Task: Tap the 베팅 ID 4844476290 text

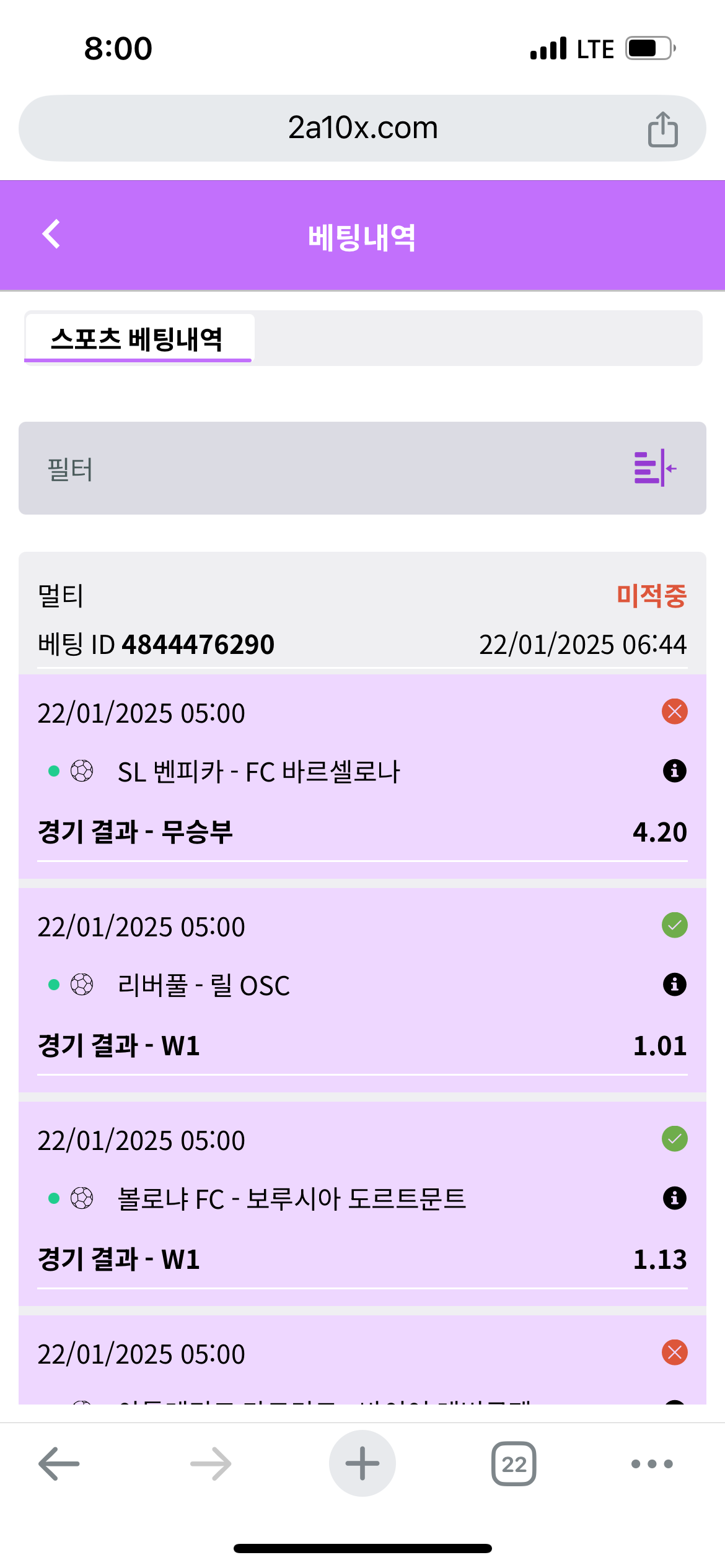Action: pyautogui.click(x=156, y=645)
